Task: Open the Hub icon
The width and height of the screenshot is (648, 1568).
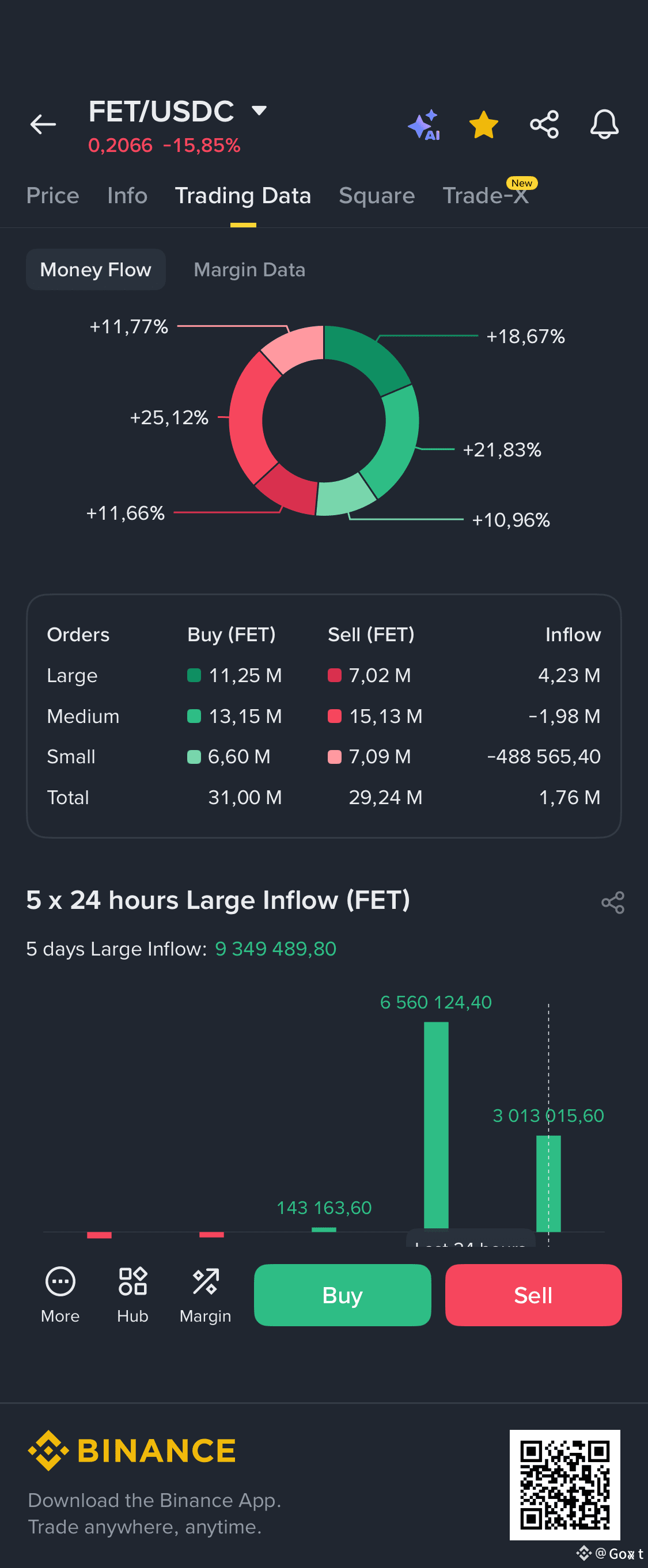Action: point(132,1293)
